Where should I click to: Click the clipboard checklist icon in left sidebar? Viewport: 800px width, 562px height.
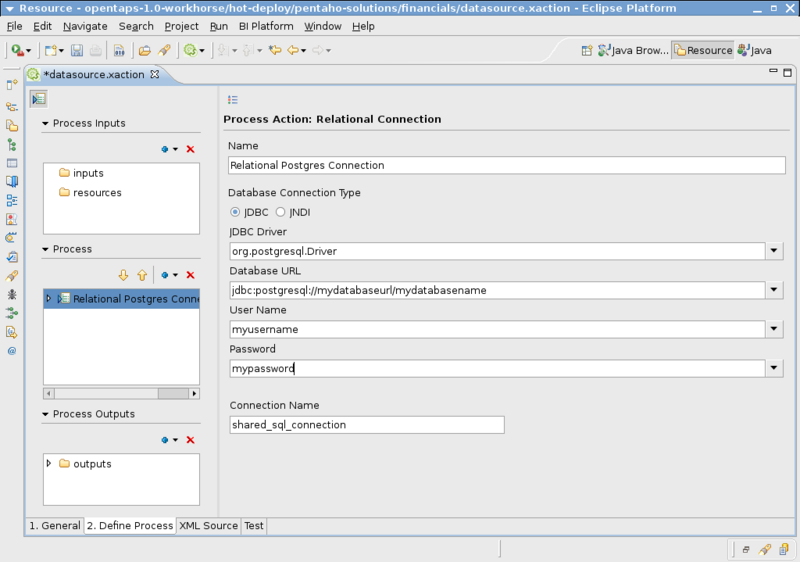point(12,257)
